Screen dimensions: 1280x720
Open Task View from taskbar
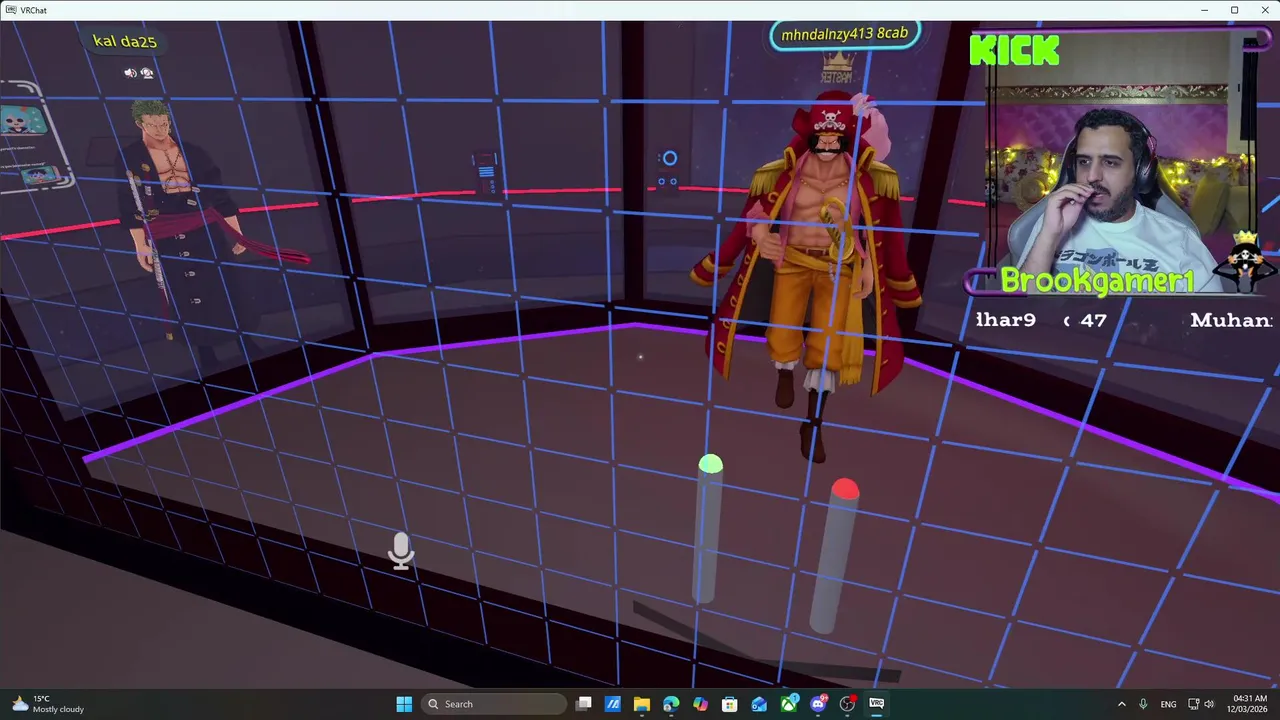(584, 704)
